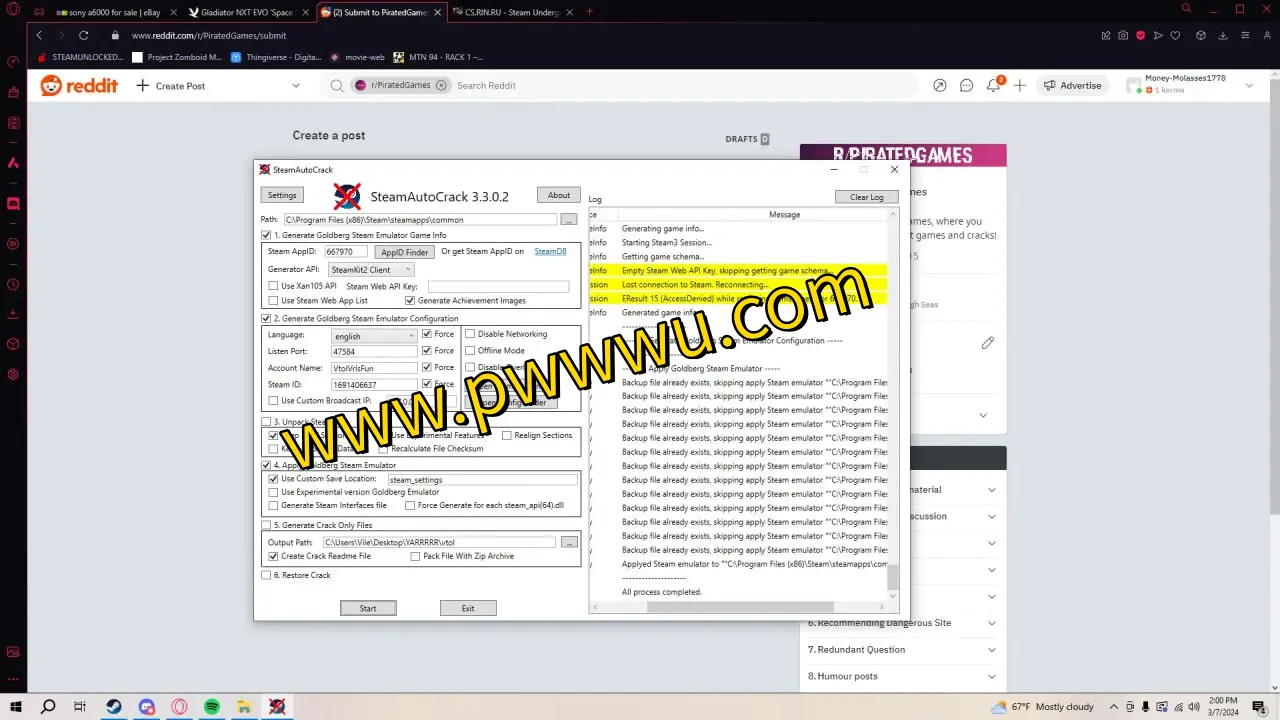Image resolution: width=1280 pixels, height=720 pixels.
Task: Check the Restore Crack option
Action: [x=266, y=575]
